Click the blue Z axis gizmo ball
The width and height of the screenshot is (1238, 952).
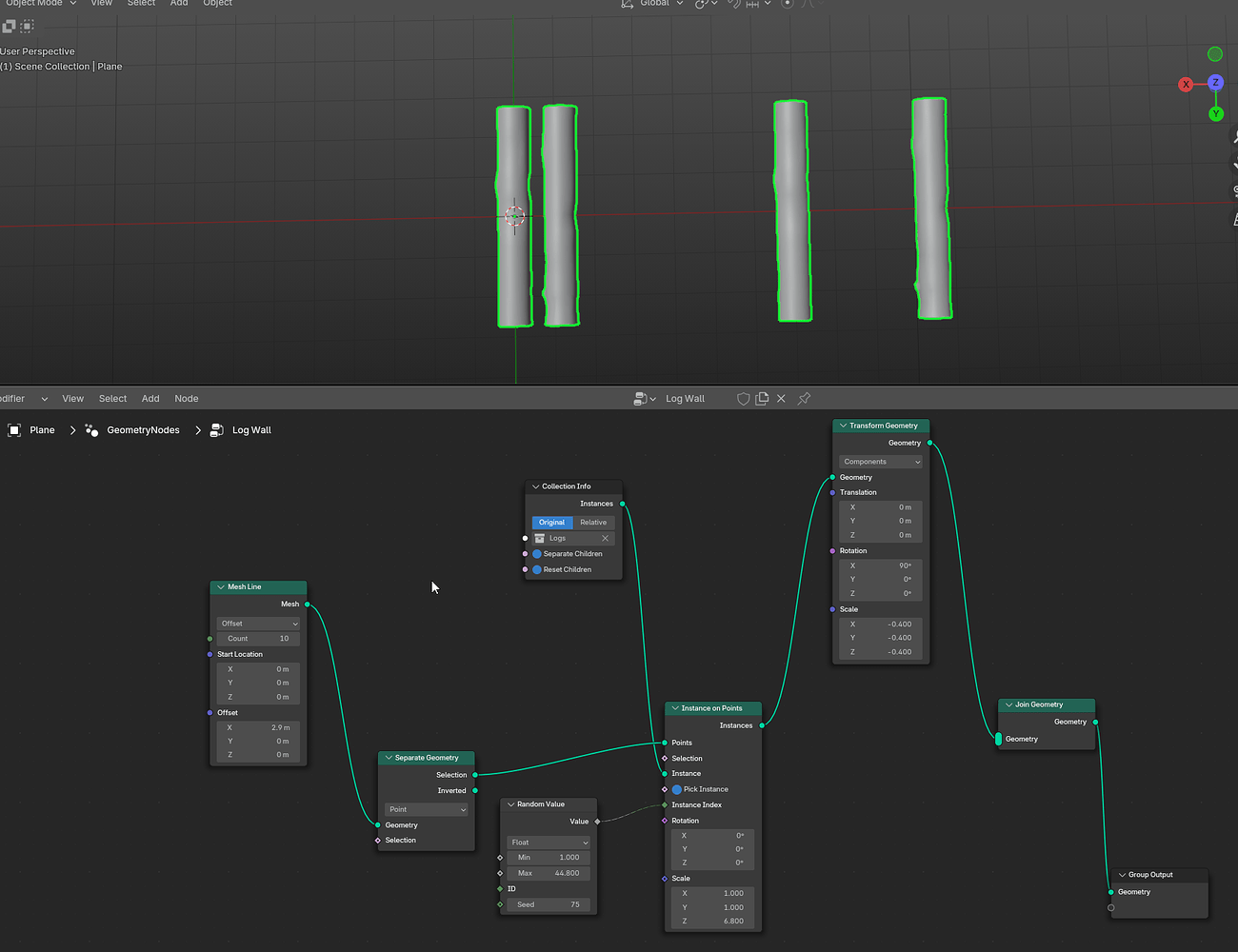tap(1216, 83)
